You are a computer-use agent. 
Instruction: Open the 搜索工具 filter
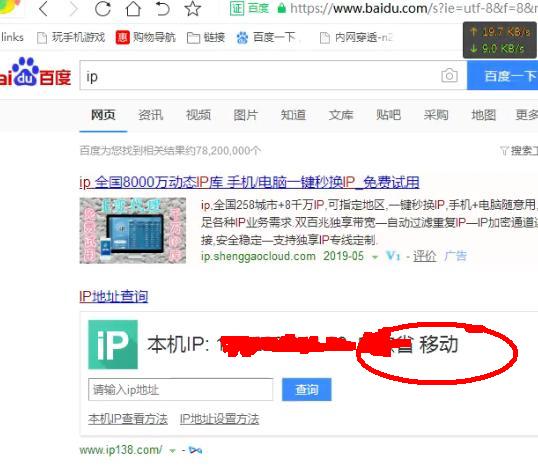[x=518, y=150]
